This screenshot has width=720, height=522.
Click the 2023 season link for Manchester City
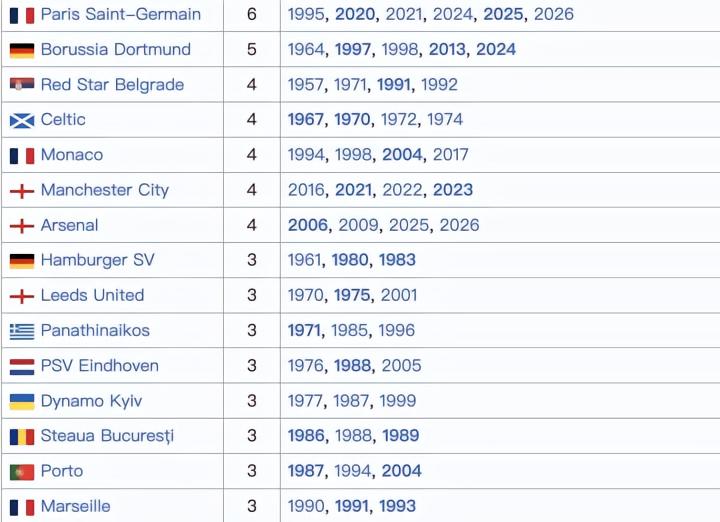click(453, 190)
